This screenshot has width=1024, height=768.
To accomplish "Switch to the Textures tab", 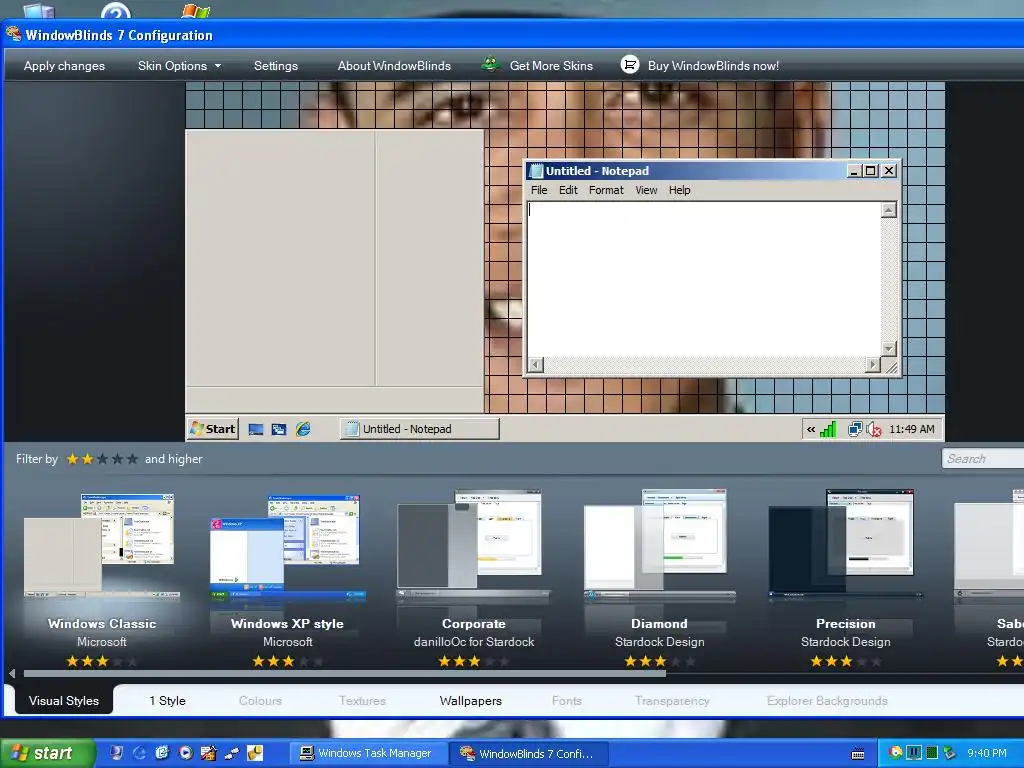I will click(362, 701).
